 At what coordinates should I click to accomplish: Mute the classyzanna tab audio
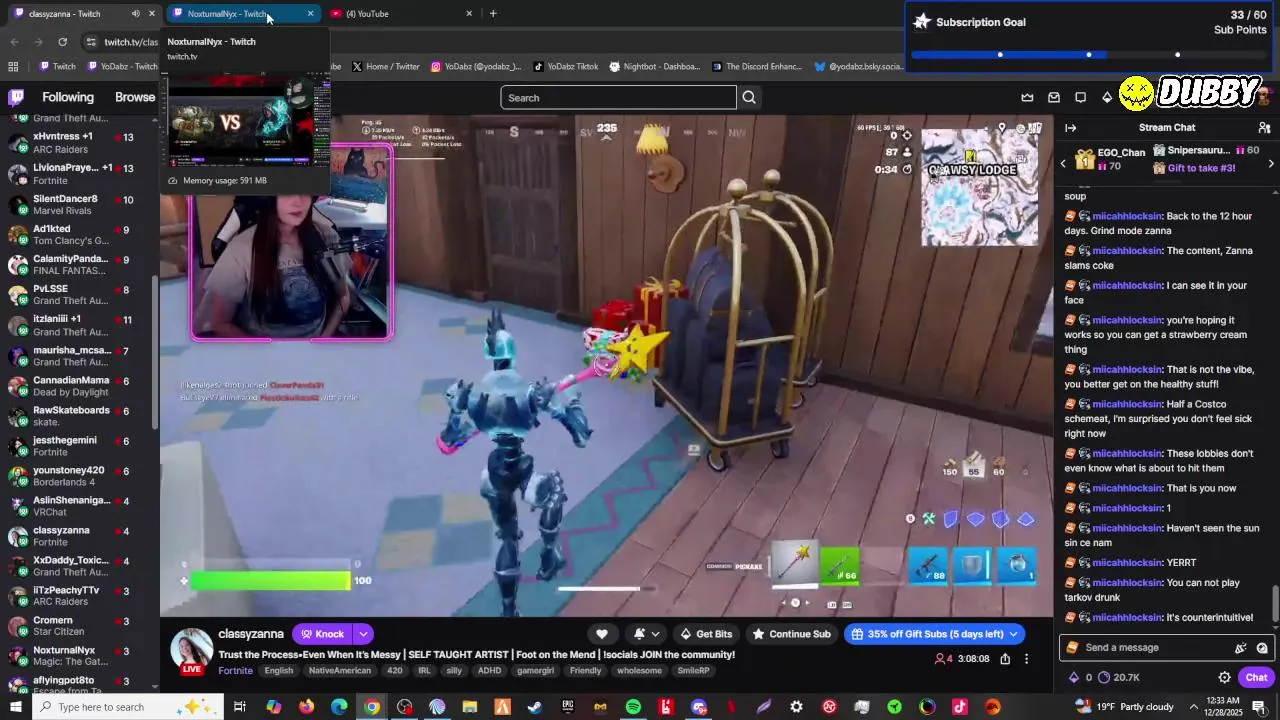pos(135,14)
